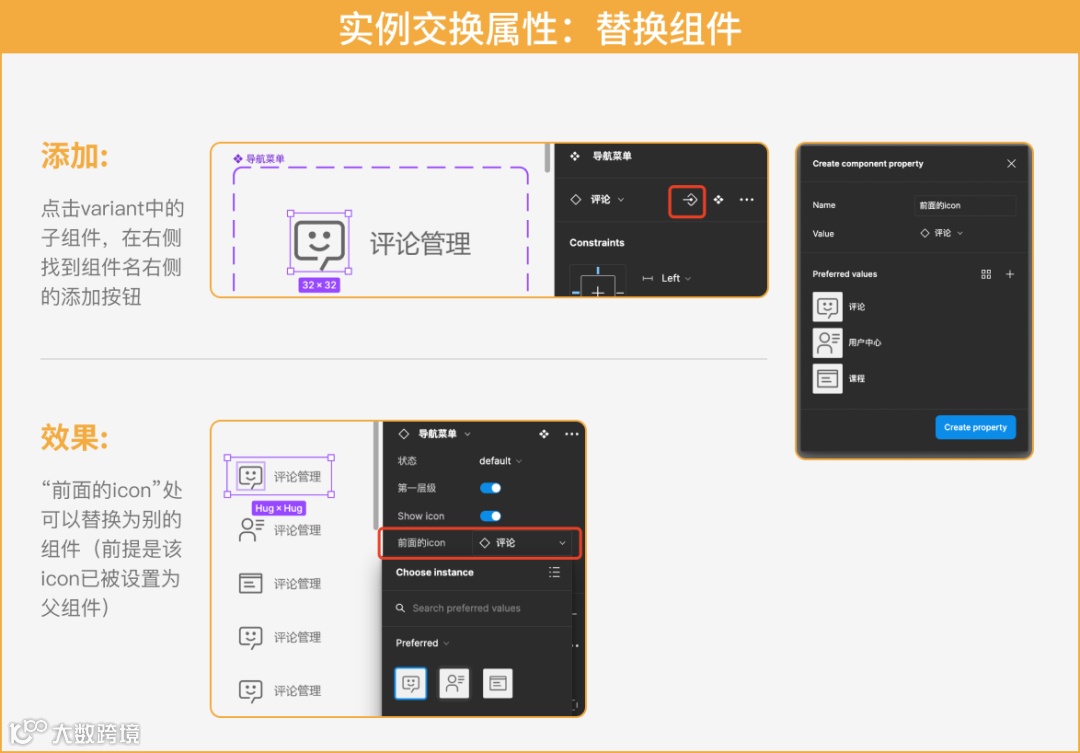Add a preferred value with plus icon
Screen dimensions: 1080x753
click(x=1010, y=274)
